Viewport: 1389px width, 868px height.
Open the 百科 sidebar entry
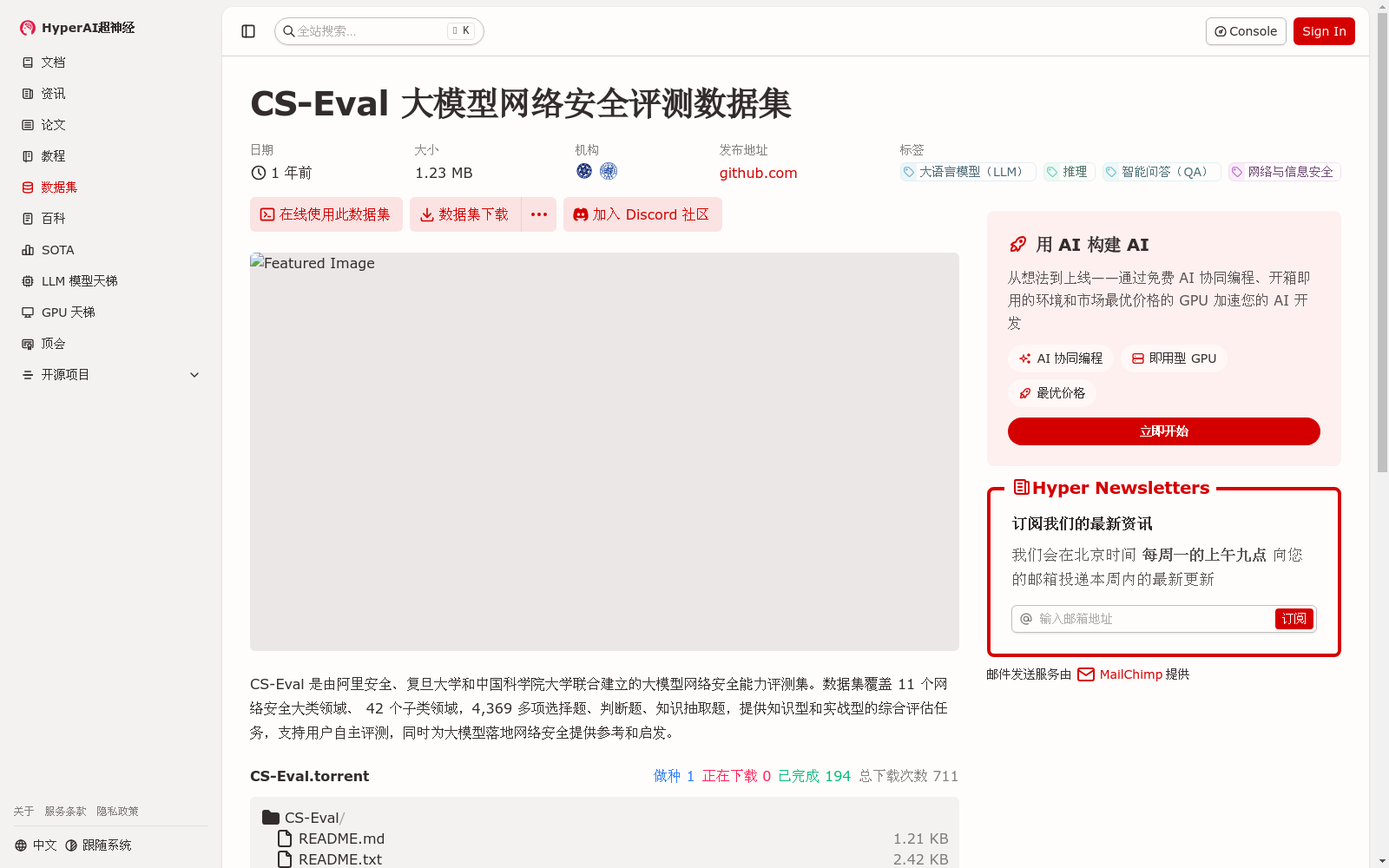pyautogui.click(x=53, y=218)
